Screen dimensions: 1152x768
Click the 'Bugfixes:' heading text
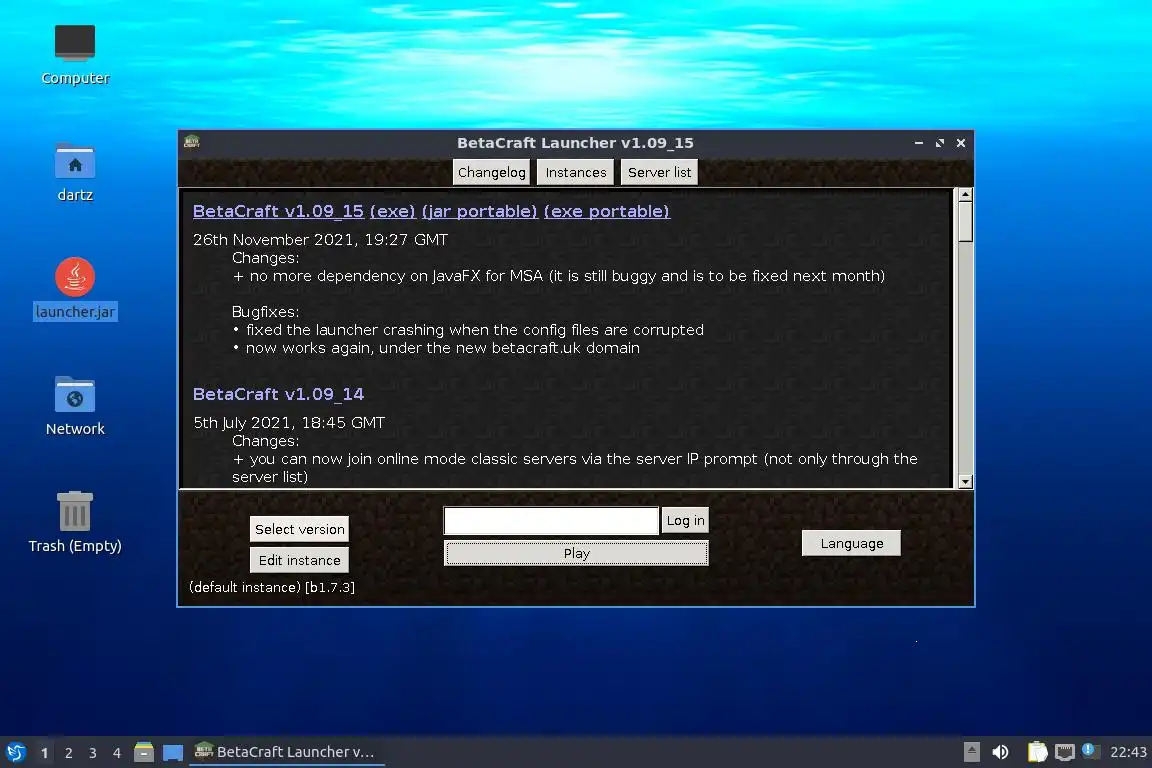[265, 312]
